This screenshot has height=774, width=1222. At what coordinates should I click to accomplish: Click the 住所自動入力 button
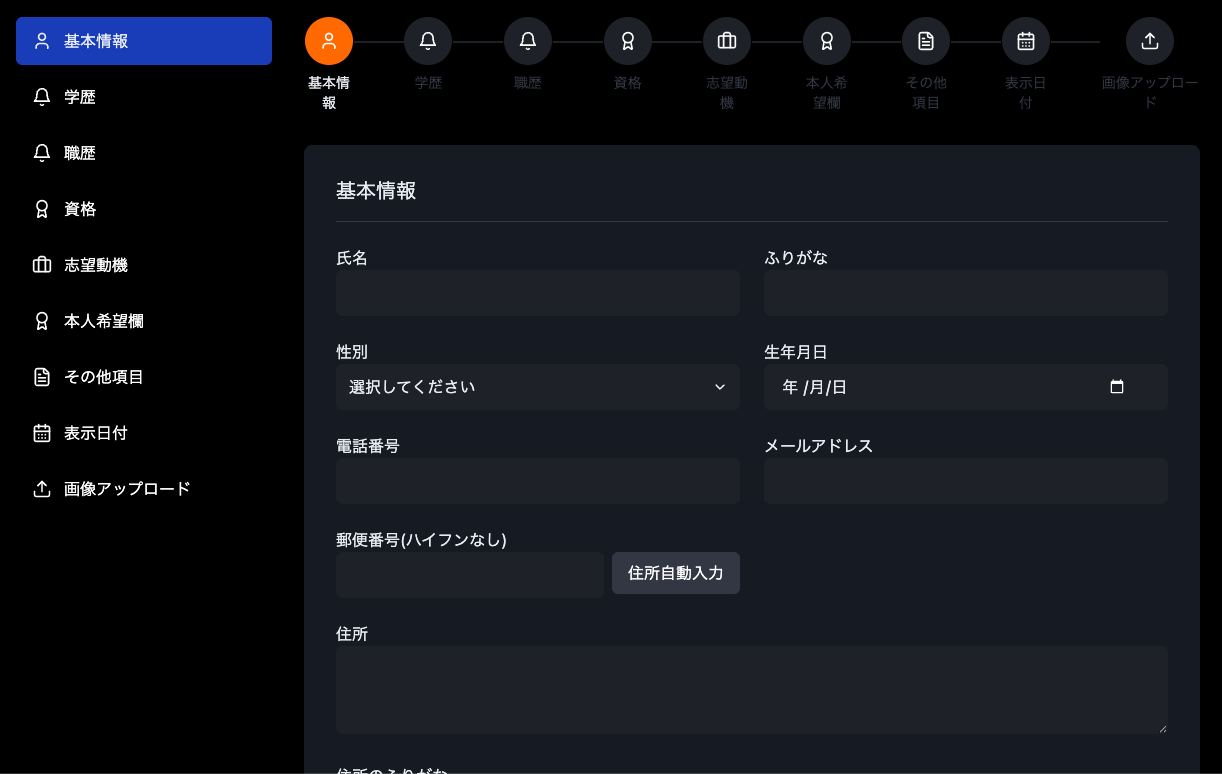pos(676,573)
